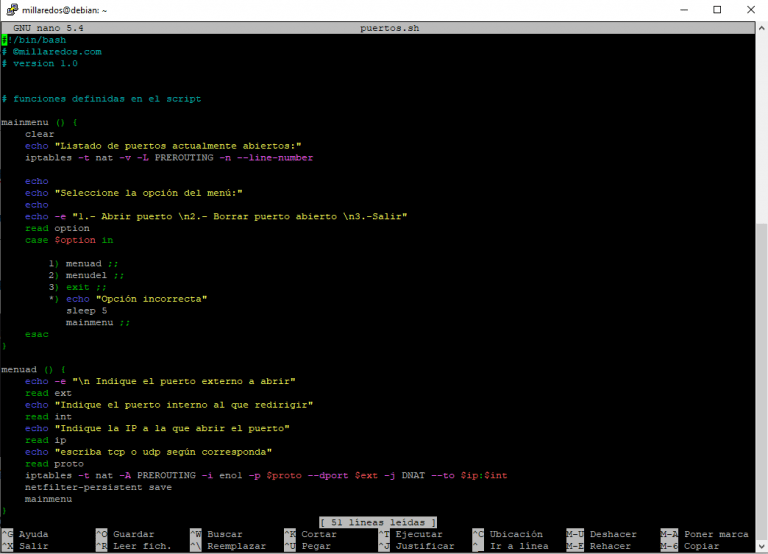Click the ^G Ayuda shortcut

pyautogui.click(x=25, y=534)
